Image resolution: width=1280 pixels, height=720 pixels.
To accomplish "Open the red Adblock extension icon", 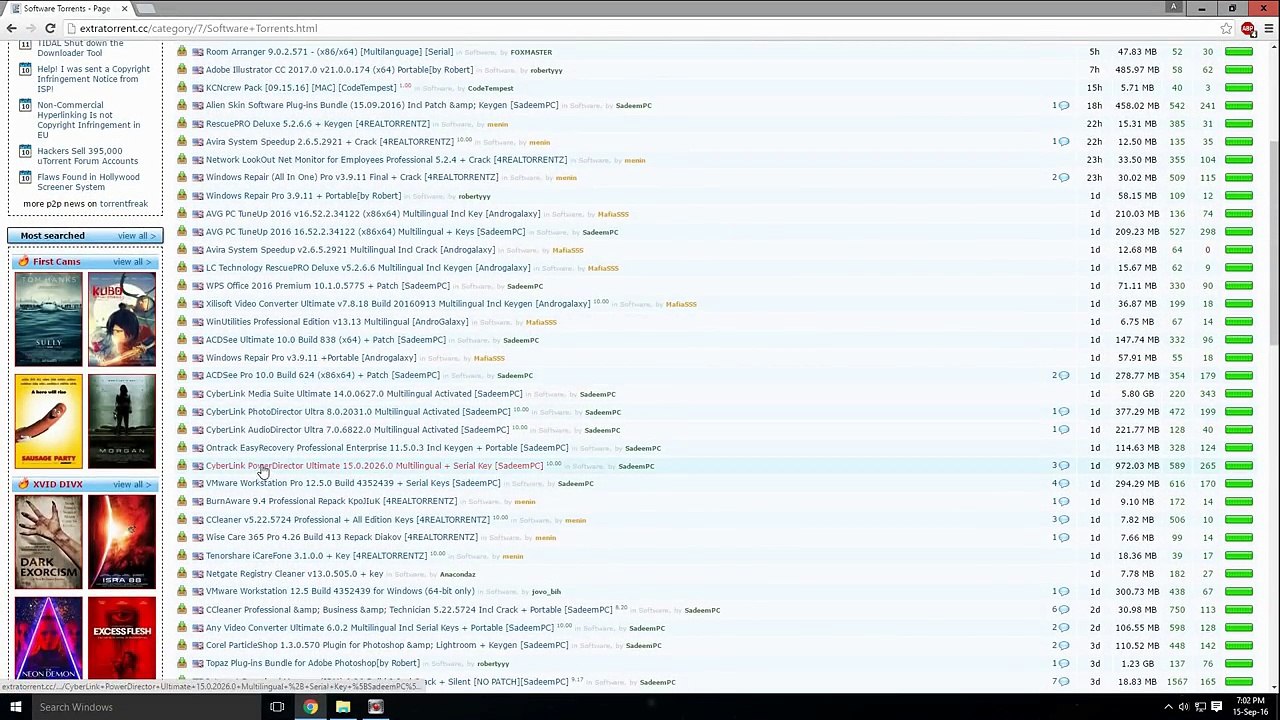I will (1247, 28).
